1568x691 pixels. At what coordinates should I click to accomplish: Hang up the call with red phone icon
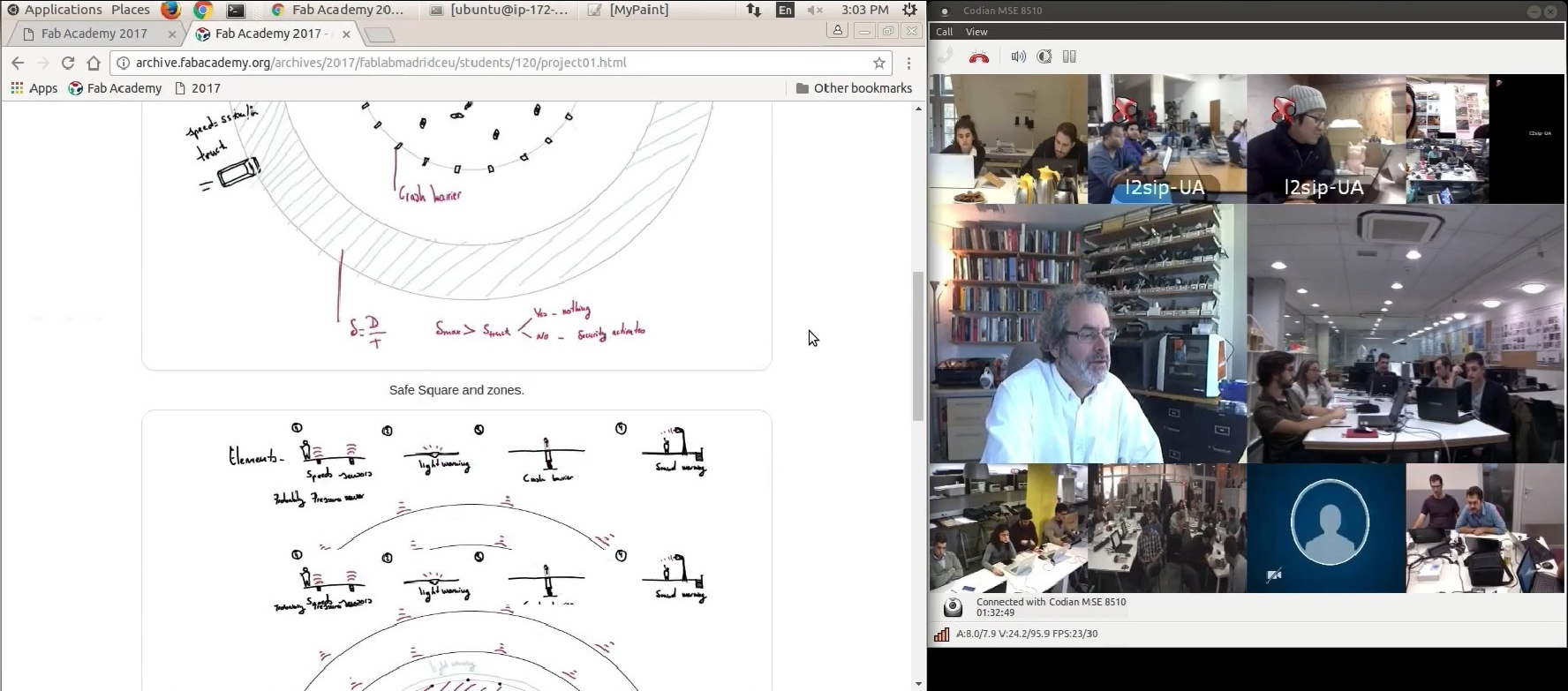click(x=978, y=57)
